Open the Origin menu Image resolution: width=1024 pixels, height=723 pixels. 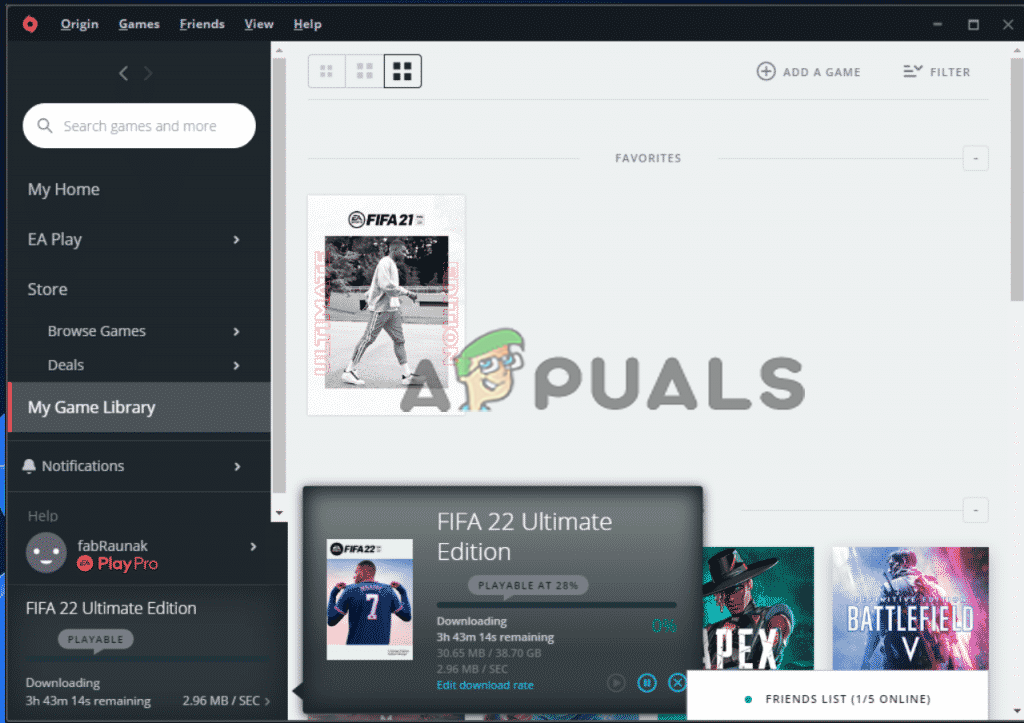click(80, 24)
